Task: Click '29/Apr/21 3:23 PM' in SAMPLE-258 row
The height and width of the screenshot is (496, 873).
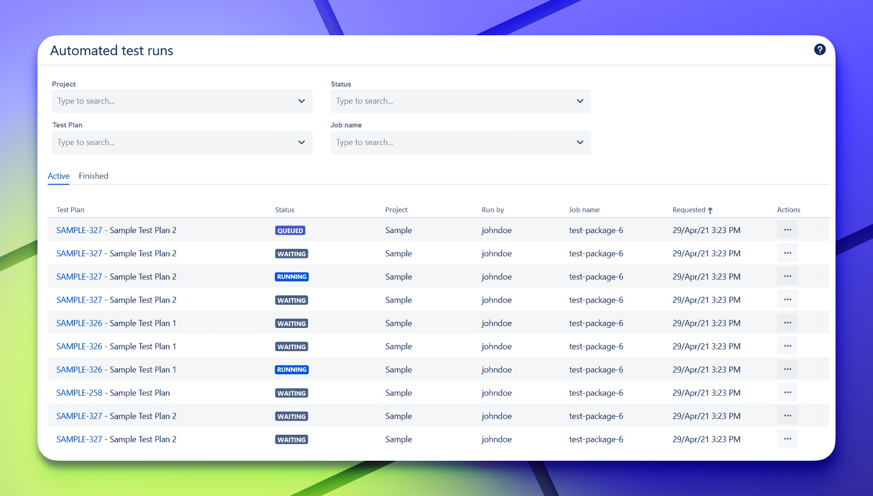Action: (x=706, y=393)
